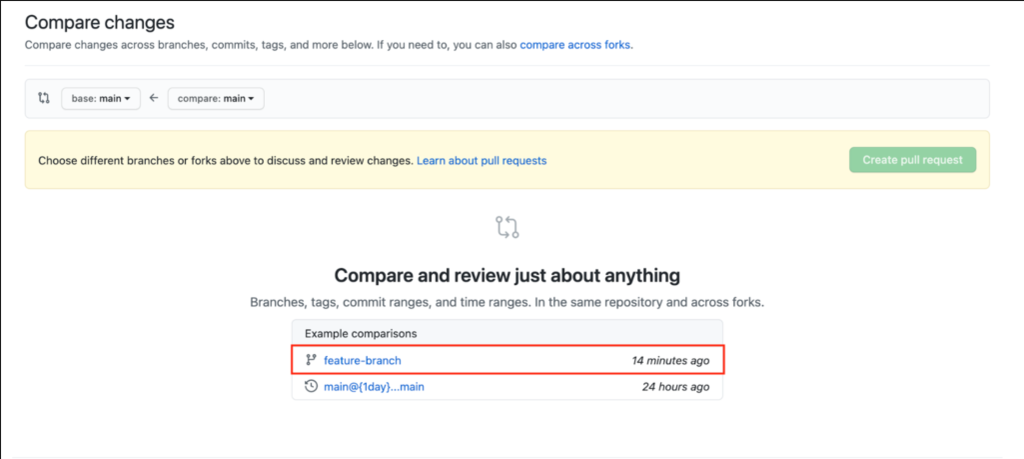Click the branch icon next to feature-branch

pyautogui.click(x=311, y=360)
